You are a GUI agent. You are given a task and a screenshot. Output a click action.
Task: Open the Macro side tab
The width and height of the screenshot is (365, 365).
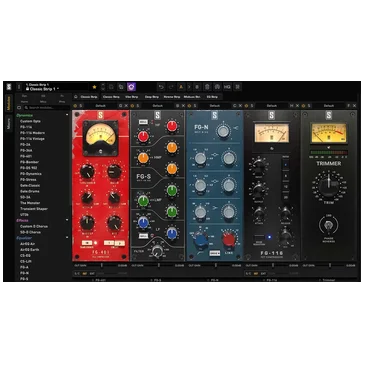click(x=9, y=124)
